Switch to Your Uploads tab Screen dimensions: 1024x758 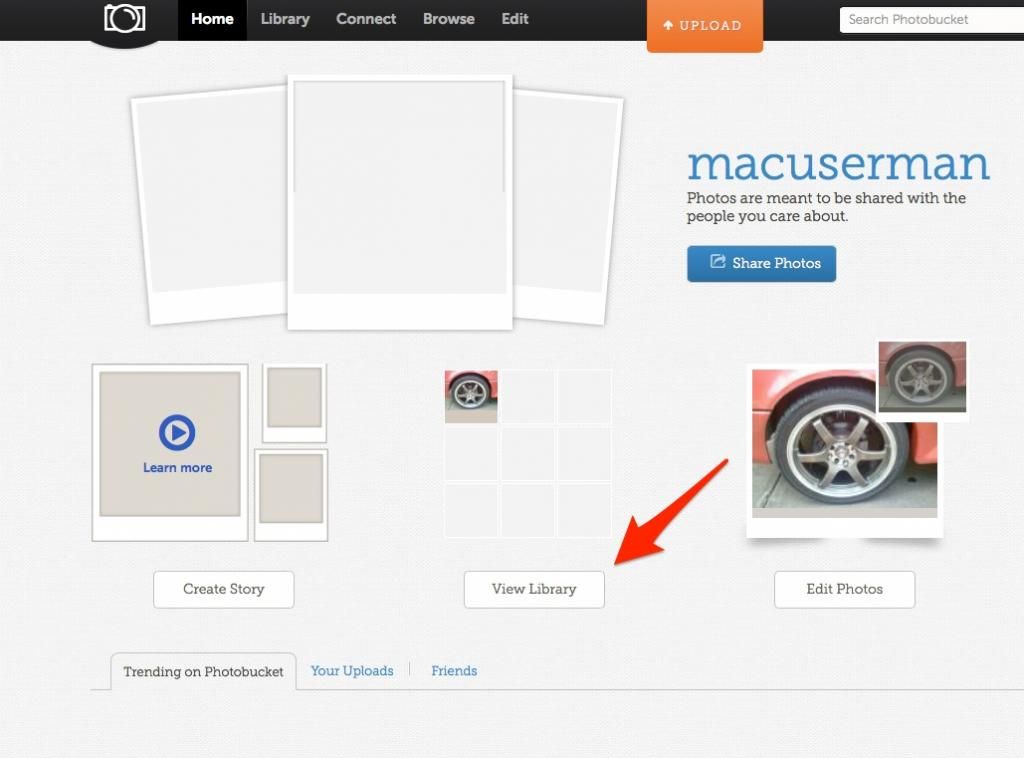coord(352,671)
